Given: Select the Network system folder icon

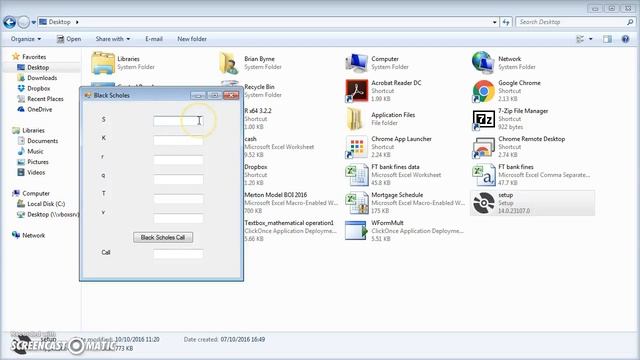Looking at the screenshot, I should [x=483, y=62].
